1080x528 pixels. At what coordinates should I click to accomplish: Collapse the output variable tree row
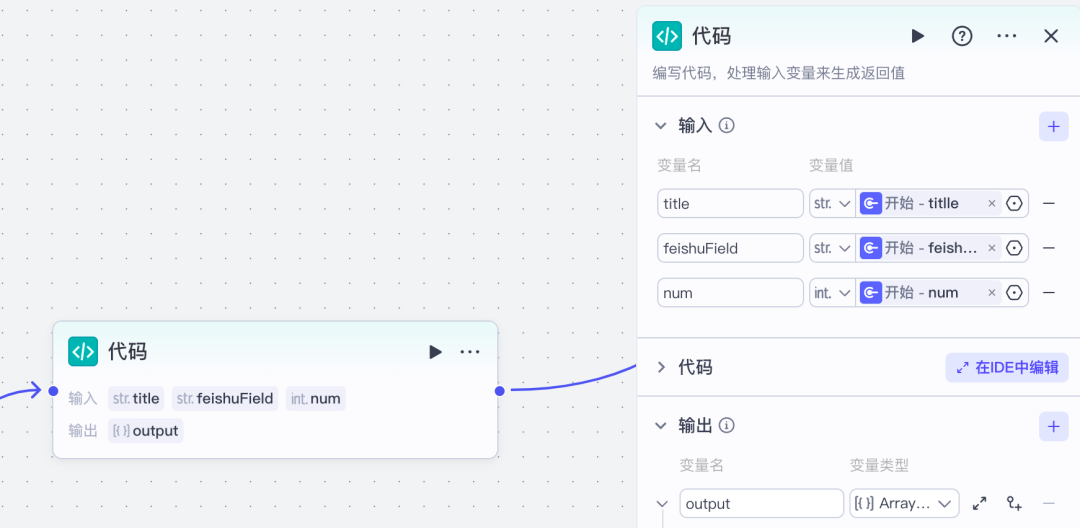tap(662, 504)
